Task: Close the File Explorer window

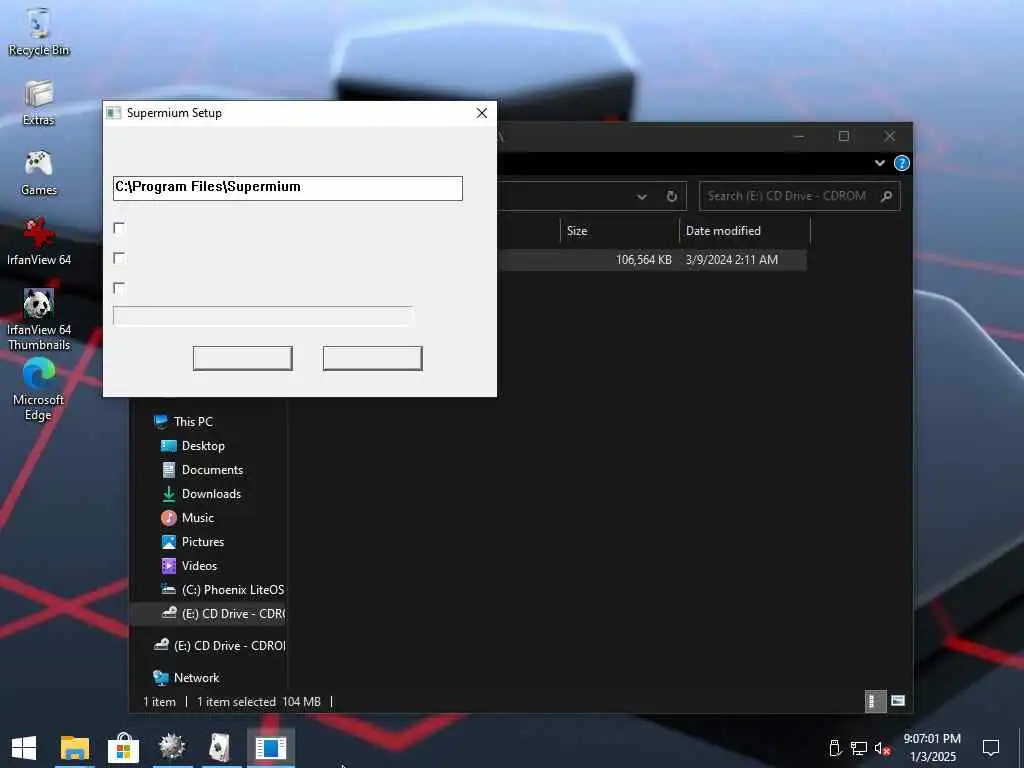Action: (x=889, y=136)
